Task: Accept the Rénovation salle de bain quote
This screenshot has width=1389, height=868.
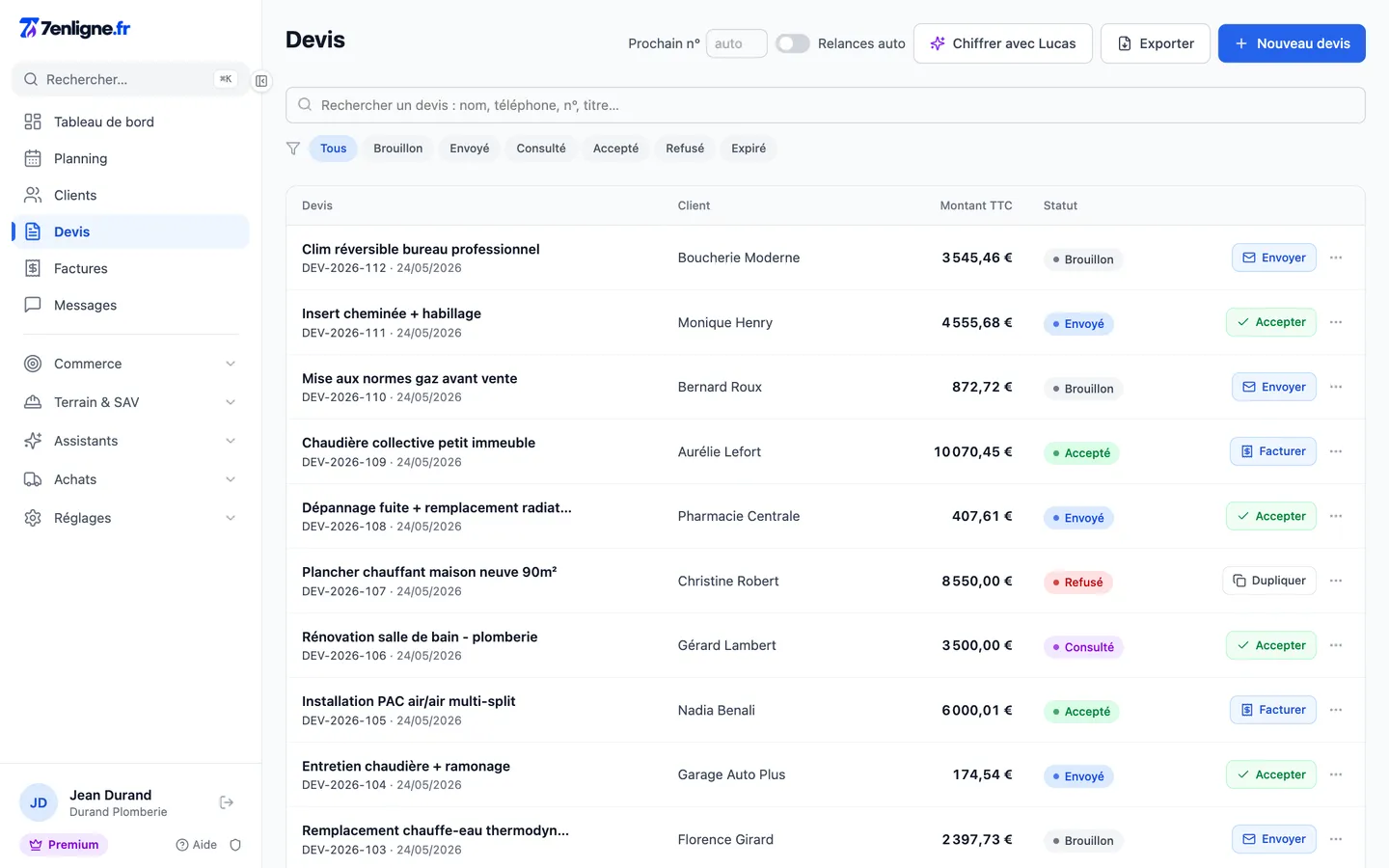Action: (1271, 645)
